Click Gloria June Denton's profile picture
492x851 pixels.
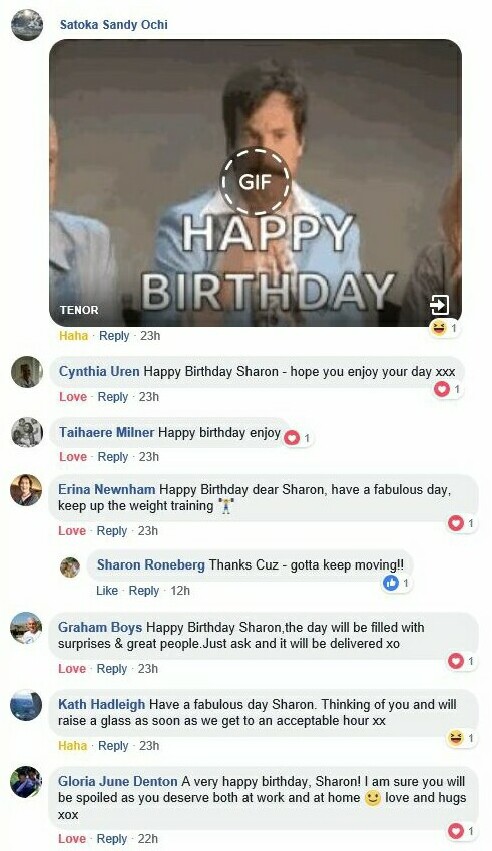click(26, 782)
